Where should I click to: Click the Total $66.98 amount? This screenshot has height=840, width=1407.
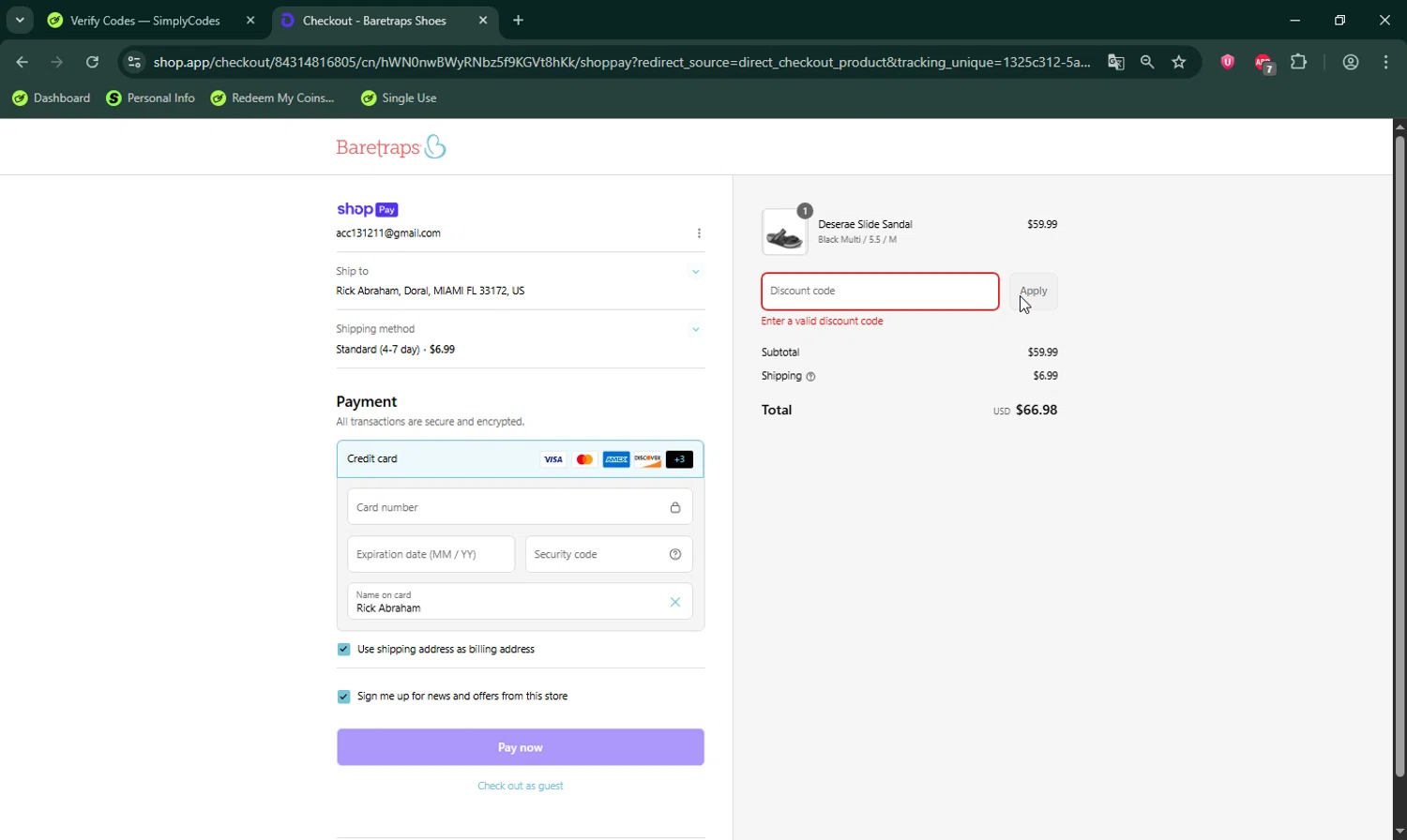(1036, 410)
